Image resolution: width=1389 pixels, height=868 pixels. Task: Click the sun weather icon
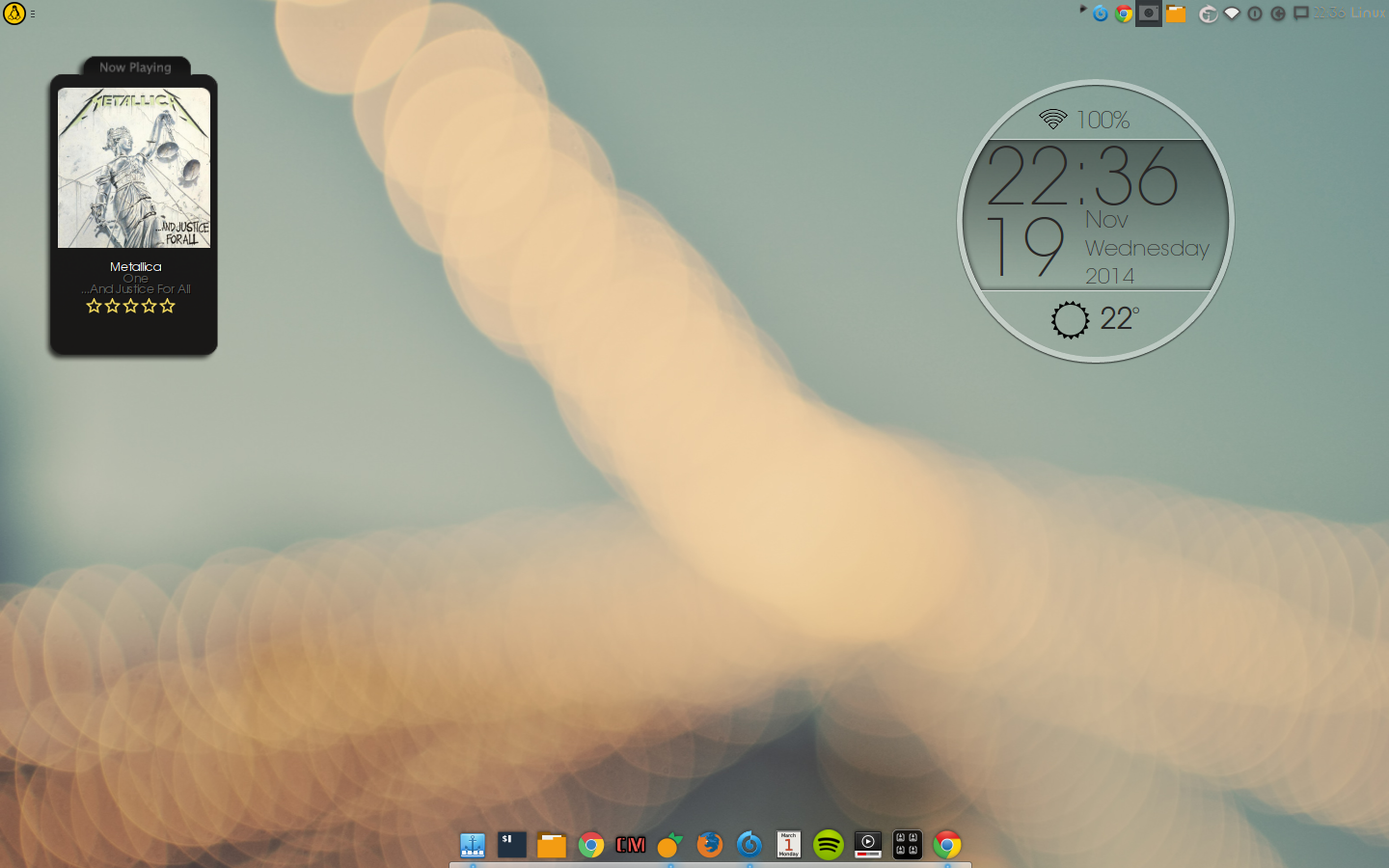point(1070,320)
